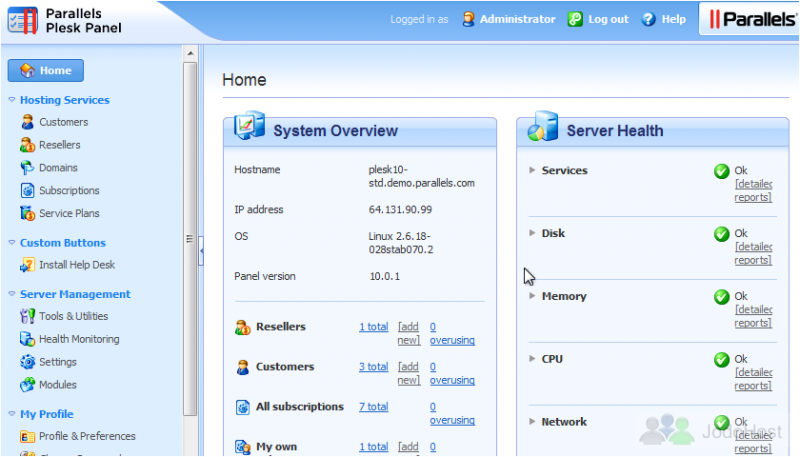Click the Administrator user icon
The height and width of the screenshot is (457, 800).
tap(468, 19)
